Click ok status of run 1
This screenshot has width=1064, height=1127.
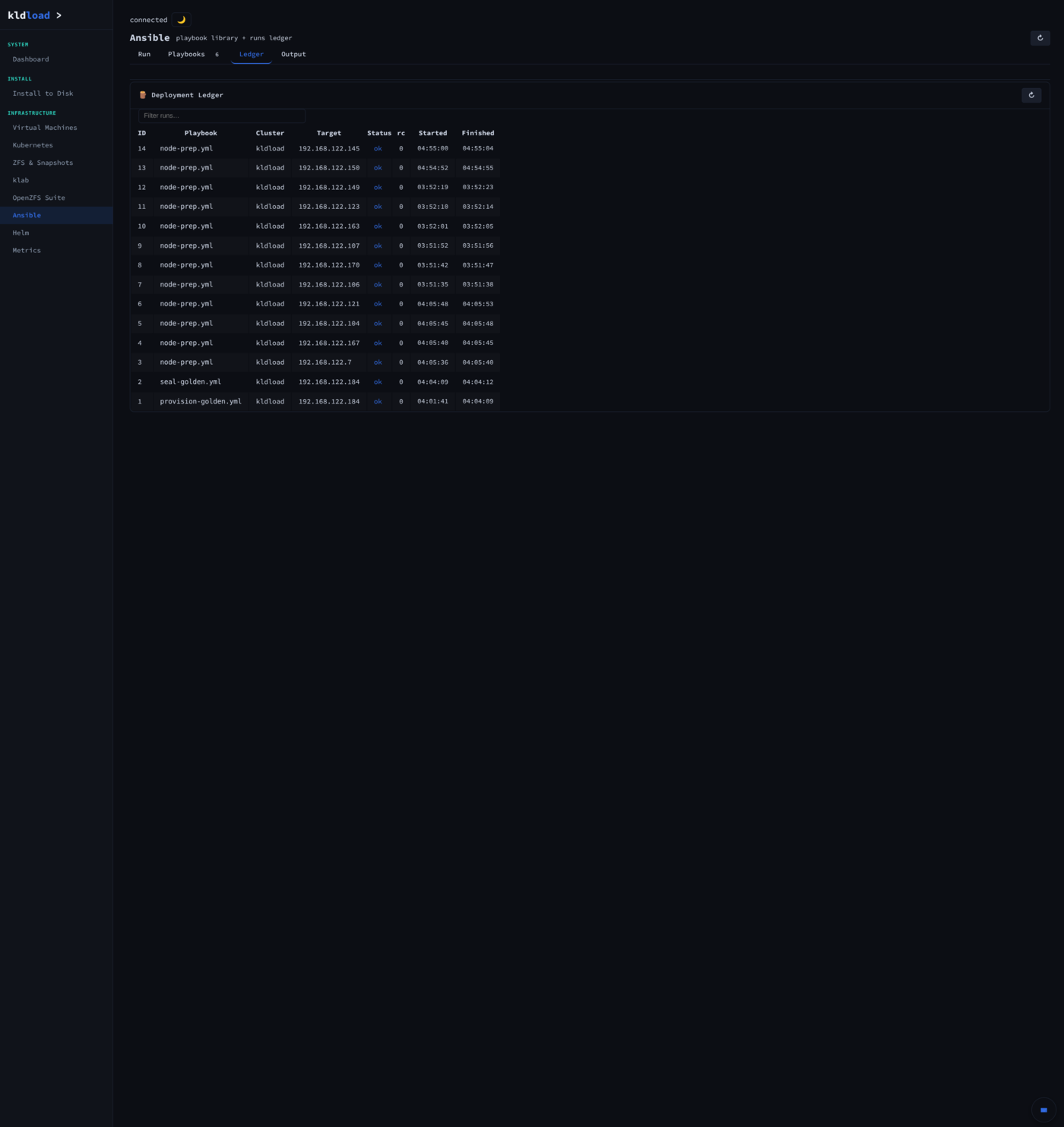coord(378,401)
